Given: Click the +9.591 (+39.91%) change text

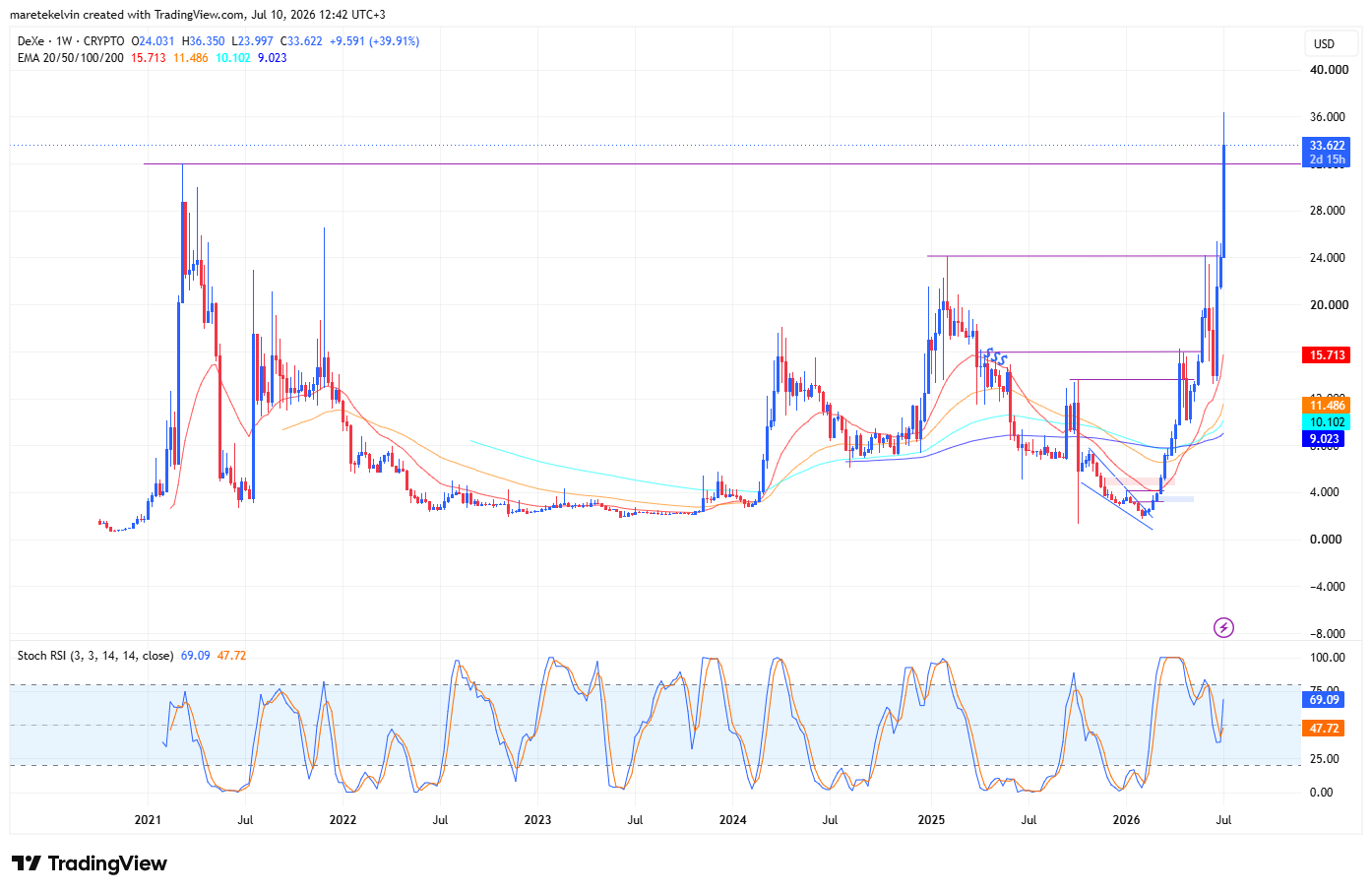Looking at the screenshot, I should click(x=374, y=41).
